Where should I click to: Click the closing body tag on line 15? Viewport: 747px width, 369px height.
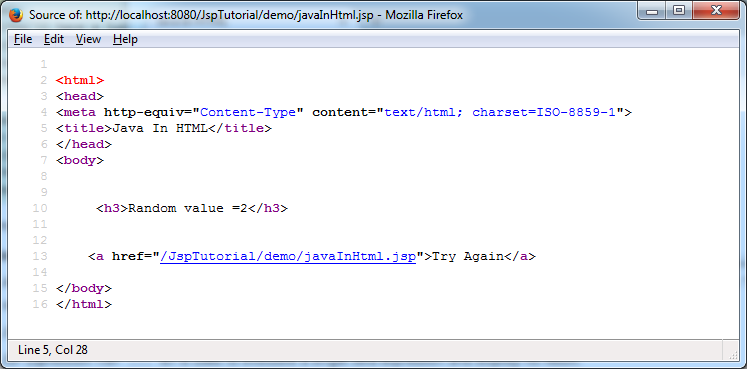84,289
